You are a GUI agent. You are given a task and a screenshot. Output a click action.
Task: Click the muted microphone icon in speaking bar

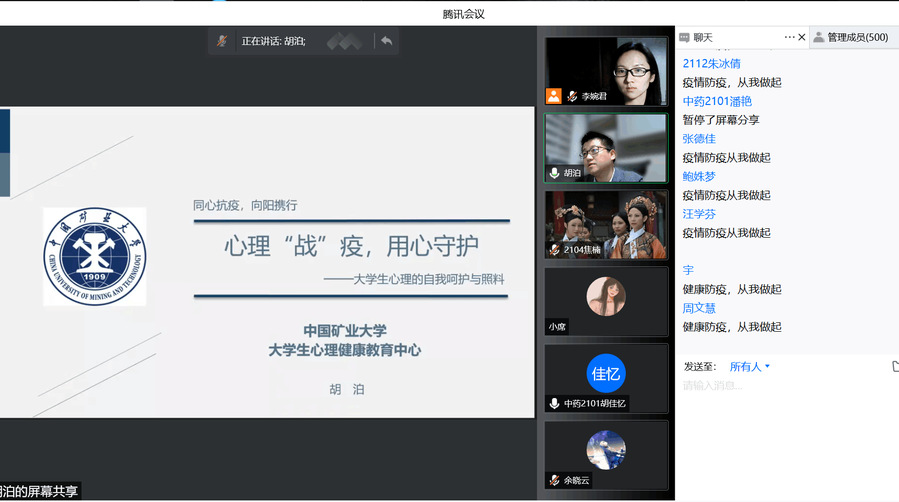pyautogui.click(x=222, y=41)
